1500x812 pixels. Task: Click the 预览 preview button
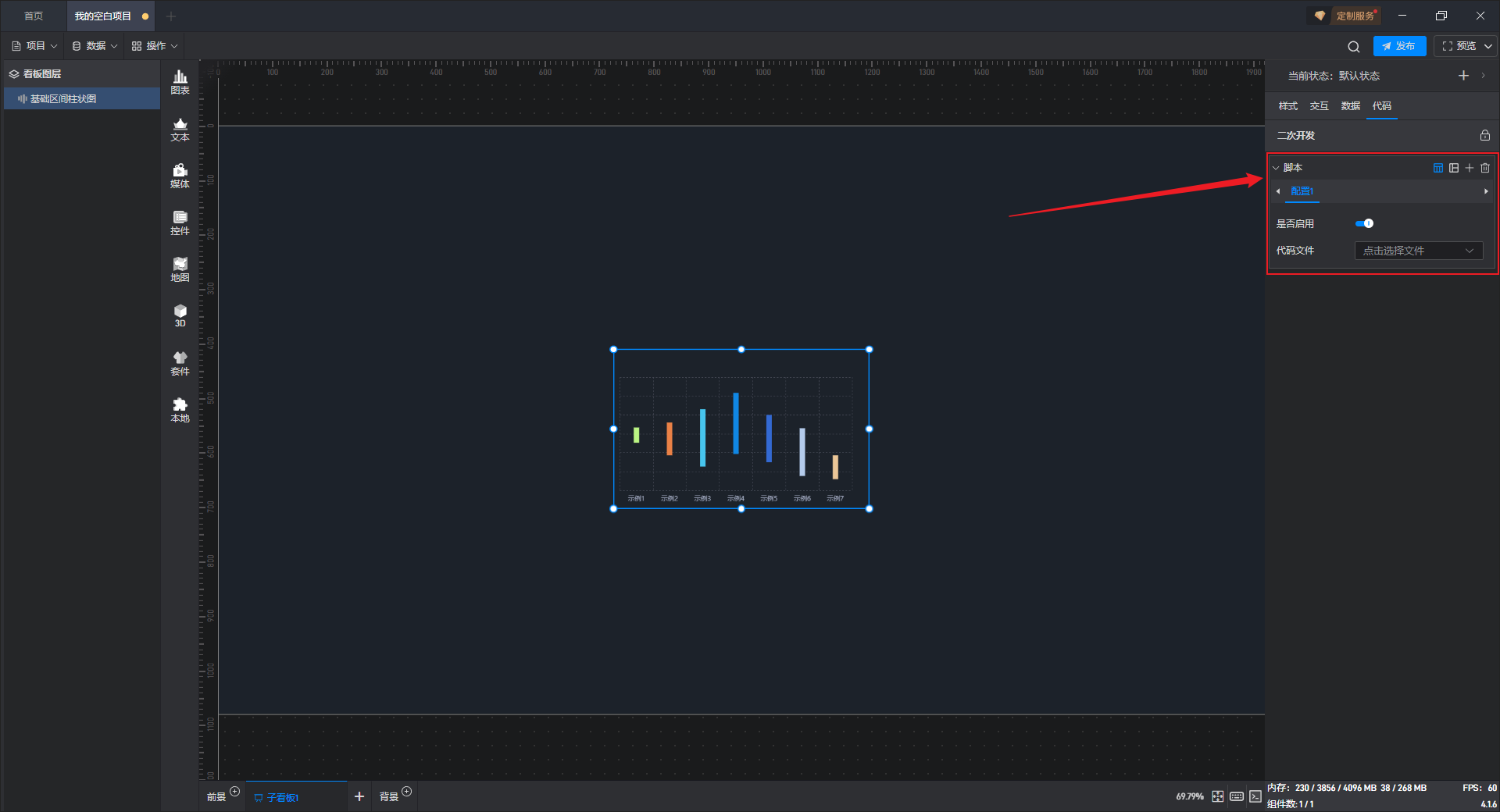[x=1459, y=46]
